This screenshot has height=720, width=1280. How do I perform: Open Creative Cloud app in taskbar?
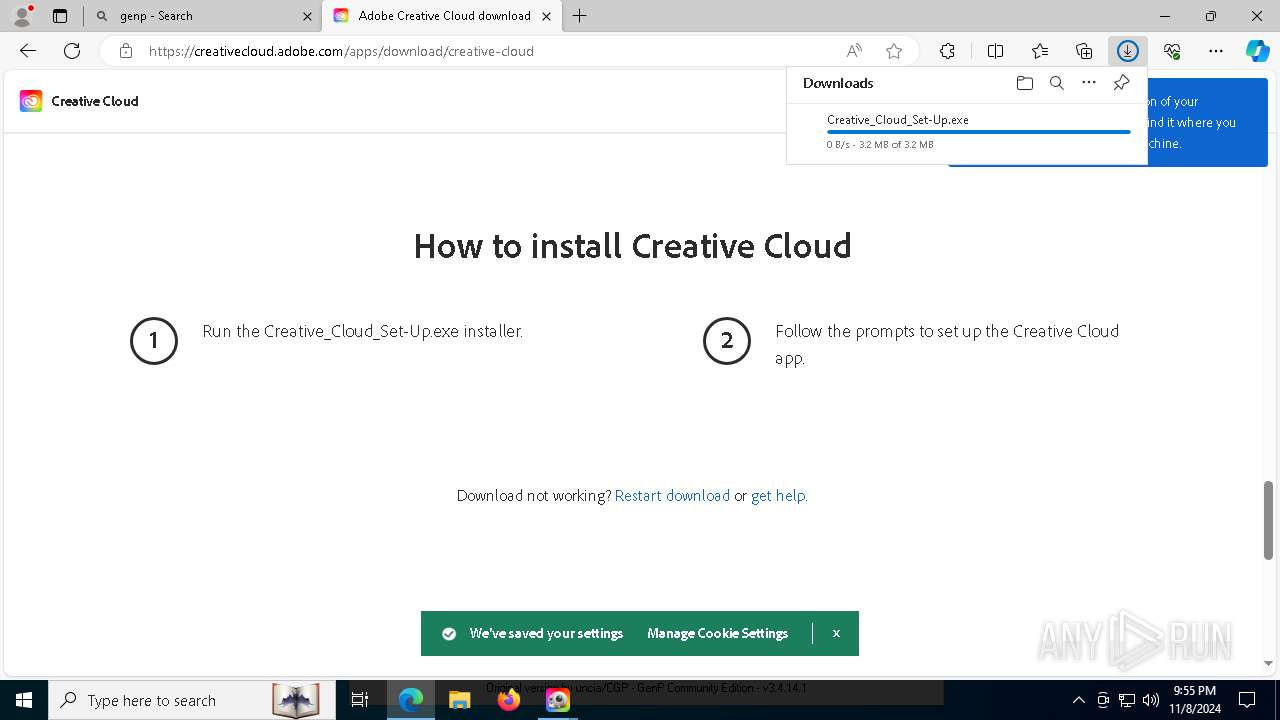[x=557, y=700]
